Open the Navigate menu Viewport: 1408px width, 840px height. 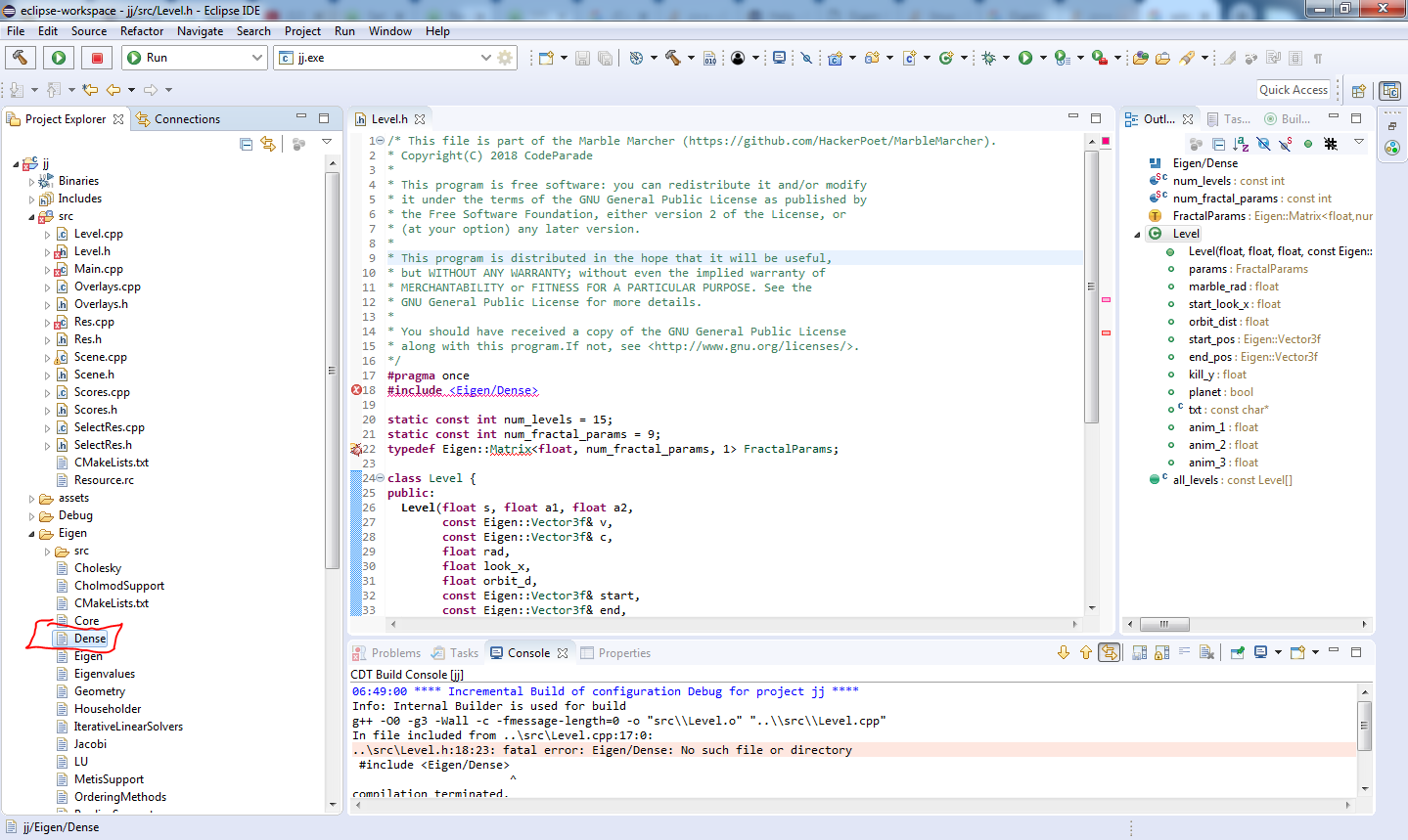click(200, 31)
